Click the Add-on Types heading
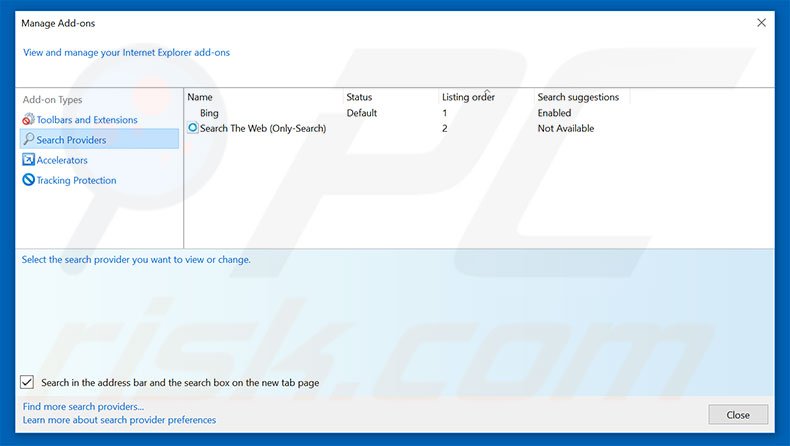Screen dimensions: 790x446 click(52, 100)
